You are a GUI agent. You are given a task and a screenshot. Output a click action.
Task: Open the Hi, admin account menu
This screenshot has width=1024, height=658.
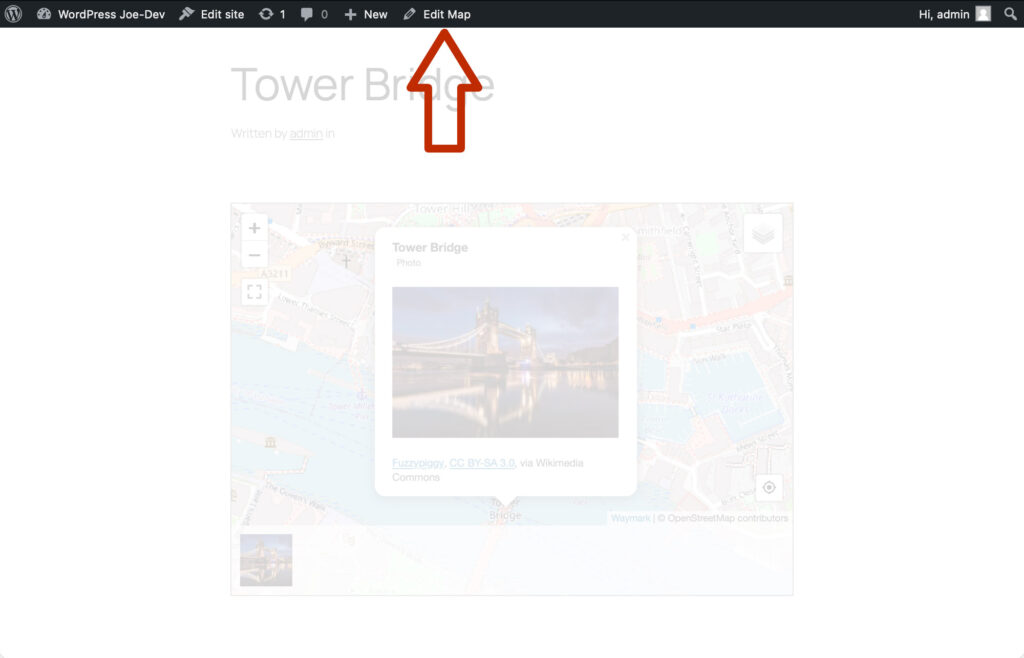click(x=954, y=14)
